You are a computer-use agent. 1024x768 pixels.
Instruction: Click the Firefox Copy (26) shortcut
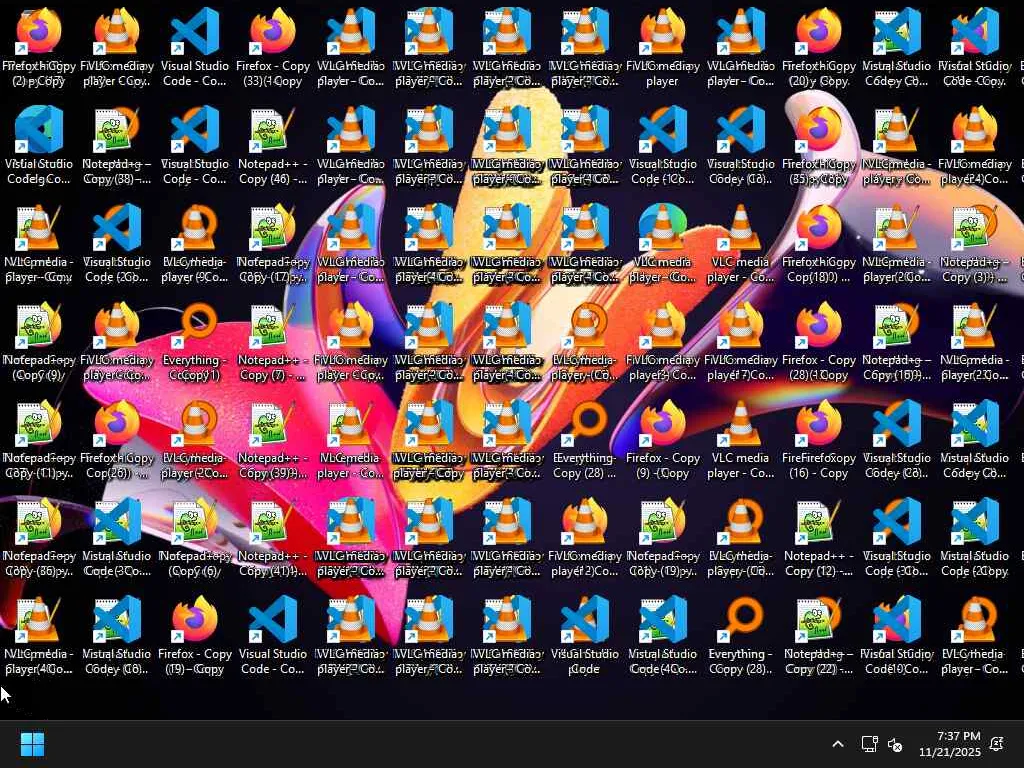click(117, 440)
